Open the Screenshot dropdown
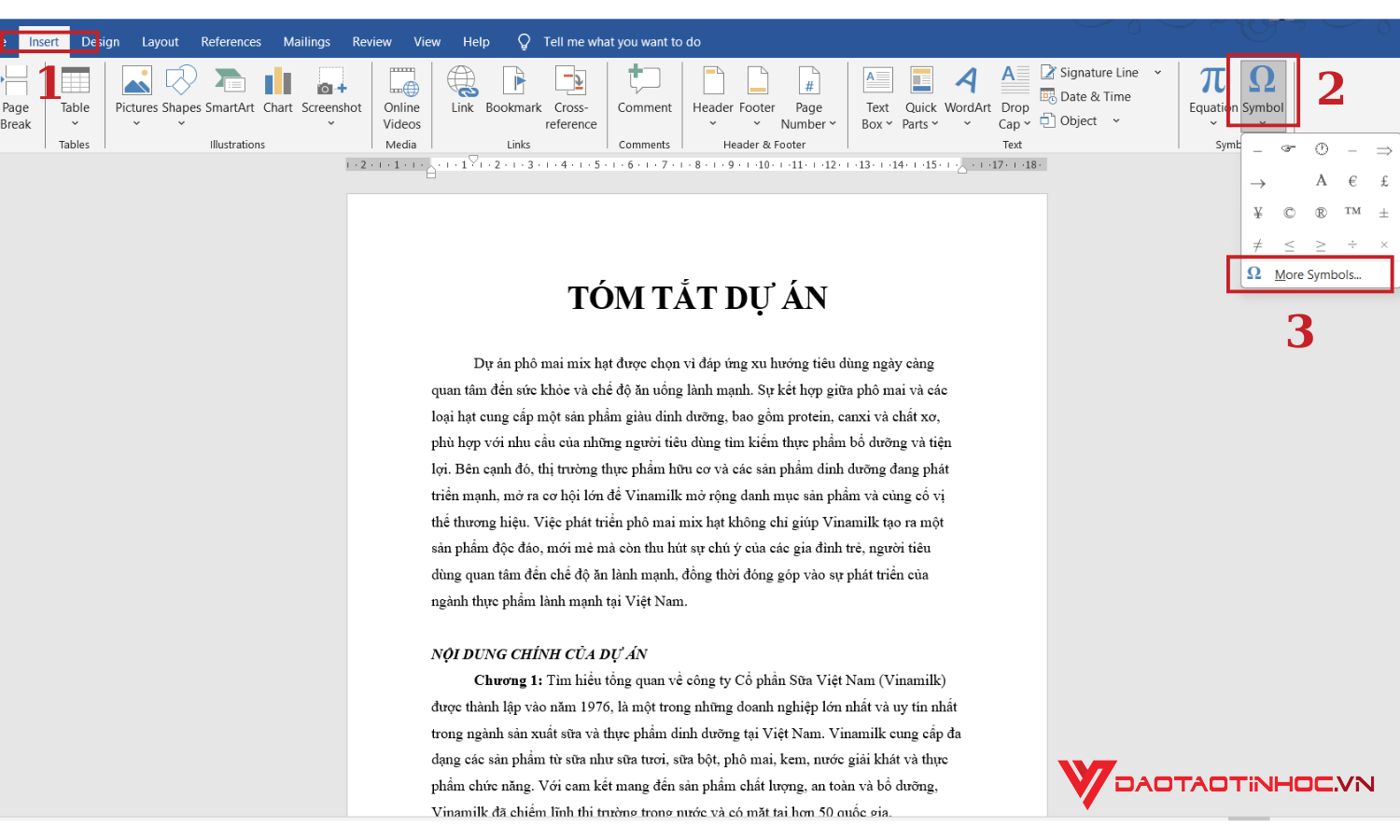The height and width of the screenshot is (840, 1400). pyautogui.click(x=331, y=97)
